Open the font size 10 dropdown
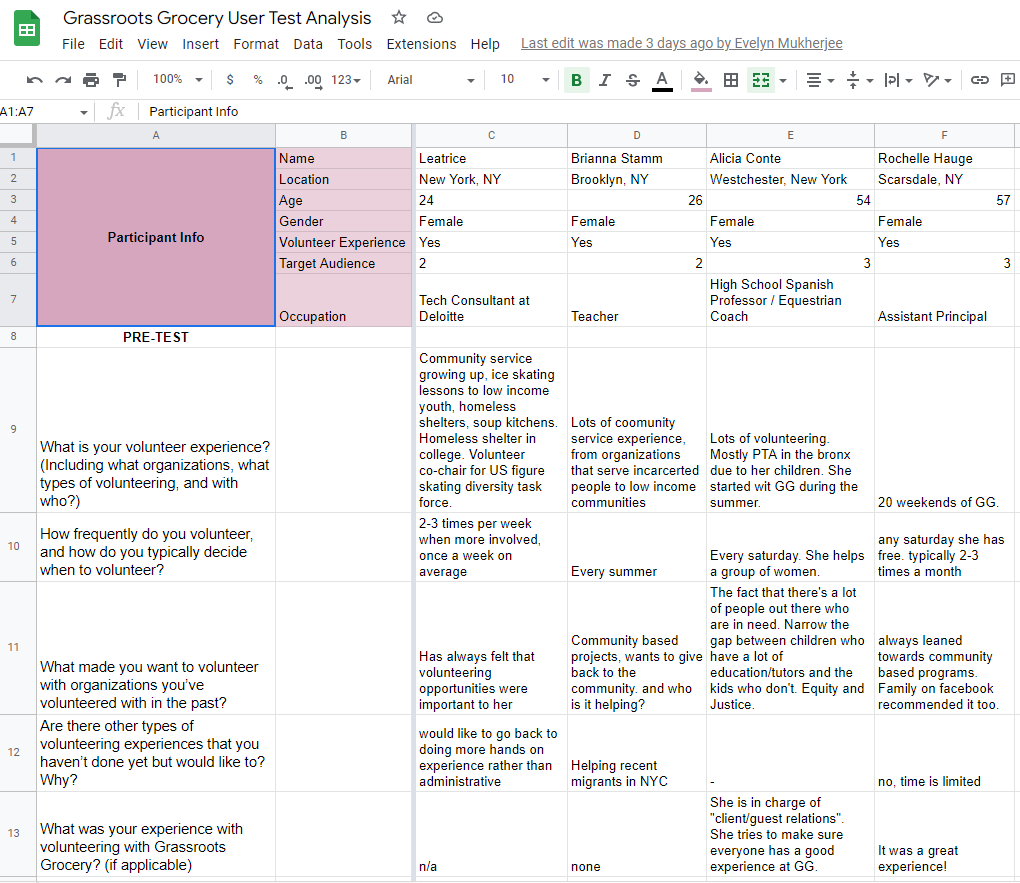Screen dimensions: 1020x883 coord(525,80)
